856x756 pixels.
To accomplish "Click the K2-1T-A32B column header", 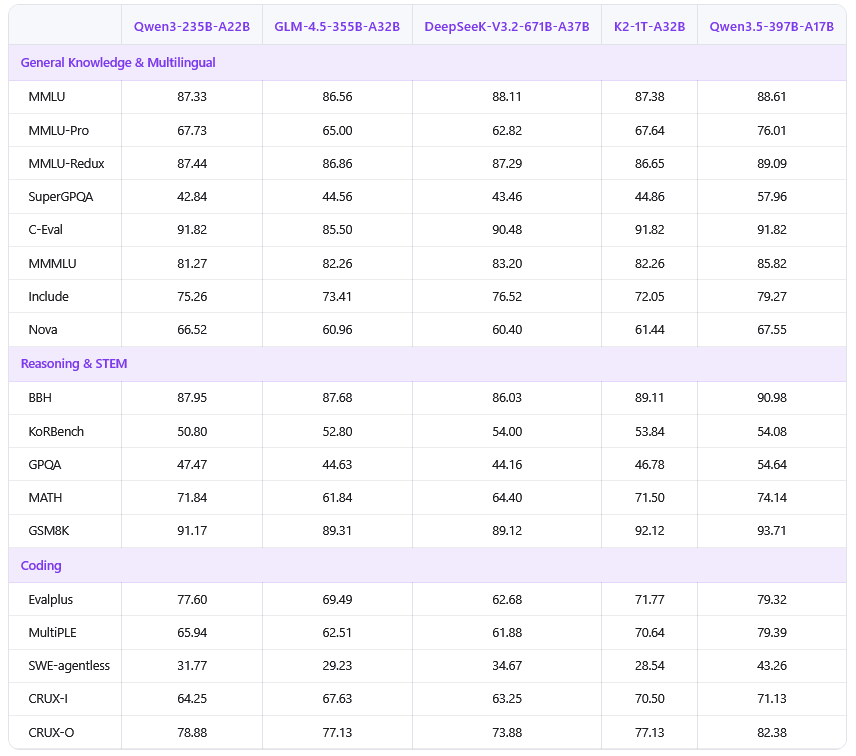I will pos(649,27).
